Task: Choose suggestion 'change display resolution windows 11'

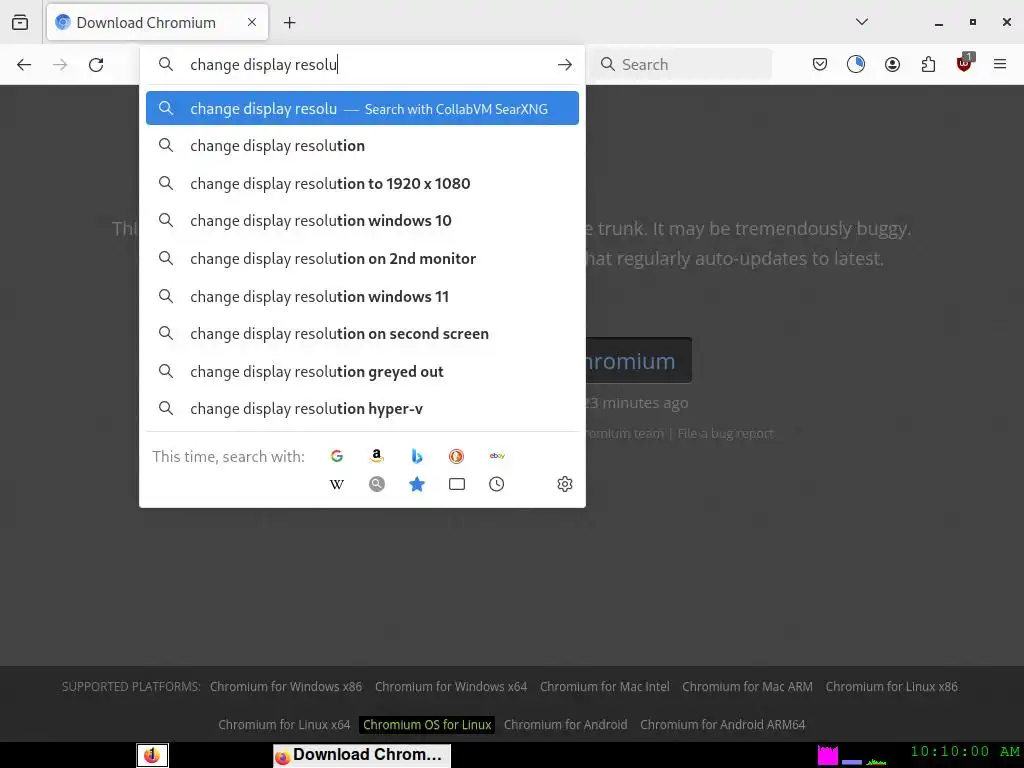Action: (362, 296)
